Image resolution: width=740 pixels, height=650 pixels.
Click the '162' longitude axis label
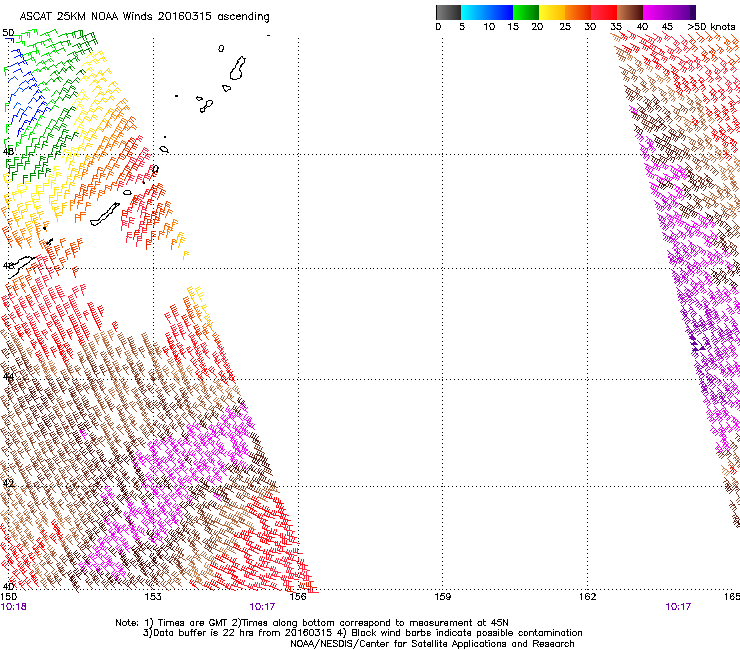(x=587, y=597)
